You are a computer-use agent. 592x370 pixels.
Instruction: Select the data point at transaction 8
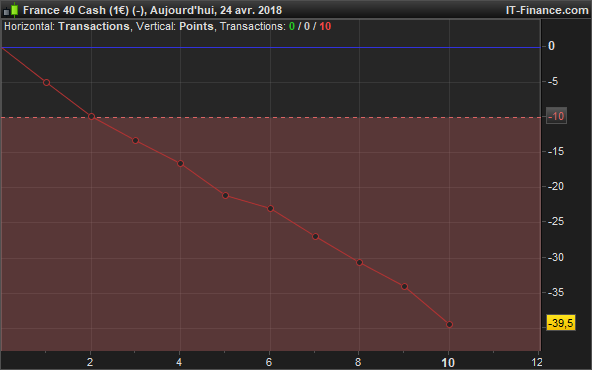(x=359, y=262)
